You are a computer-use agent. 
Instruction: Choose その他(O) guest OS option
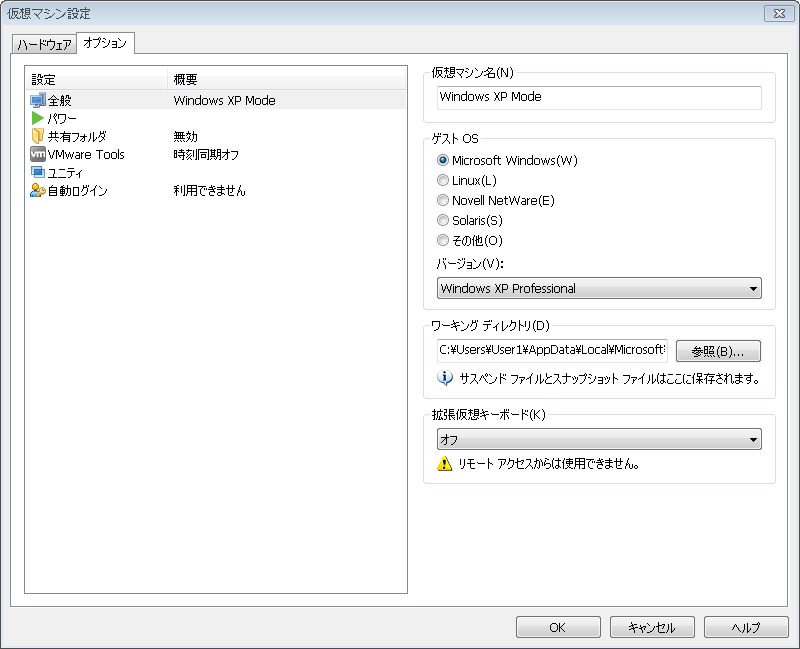coord(442,240)
